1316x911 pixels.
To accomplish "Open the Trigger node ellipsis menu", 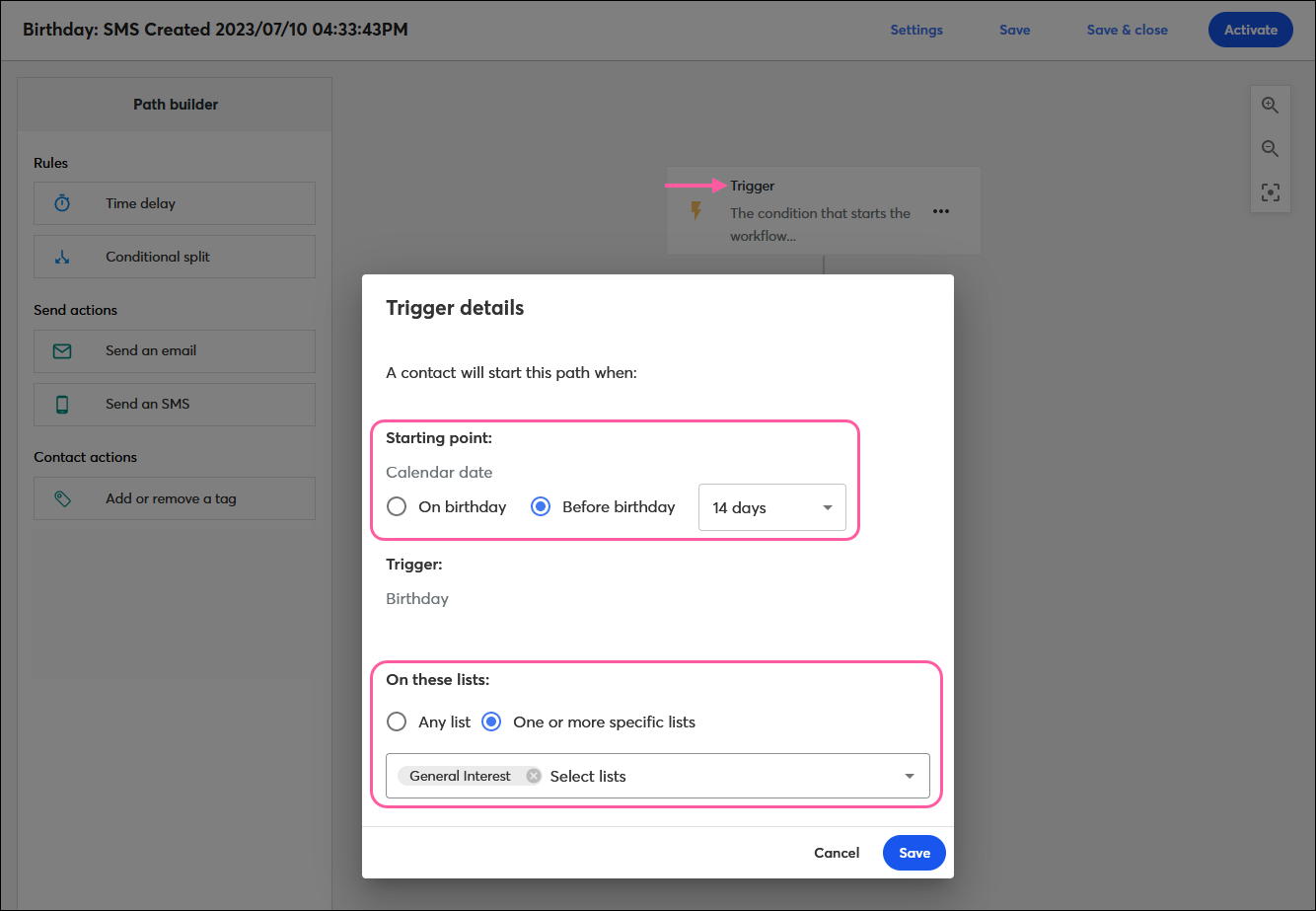I will (941, 211).
